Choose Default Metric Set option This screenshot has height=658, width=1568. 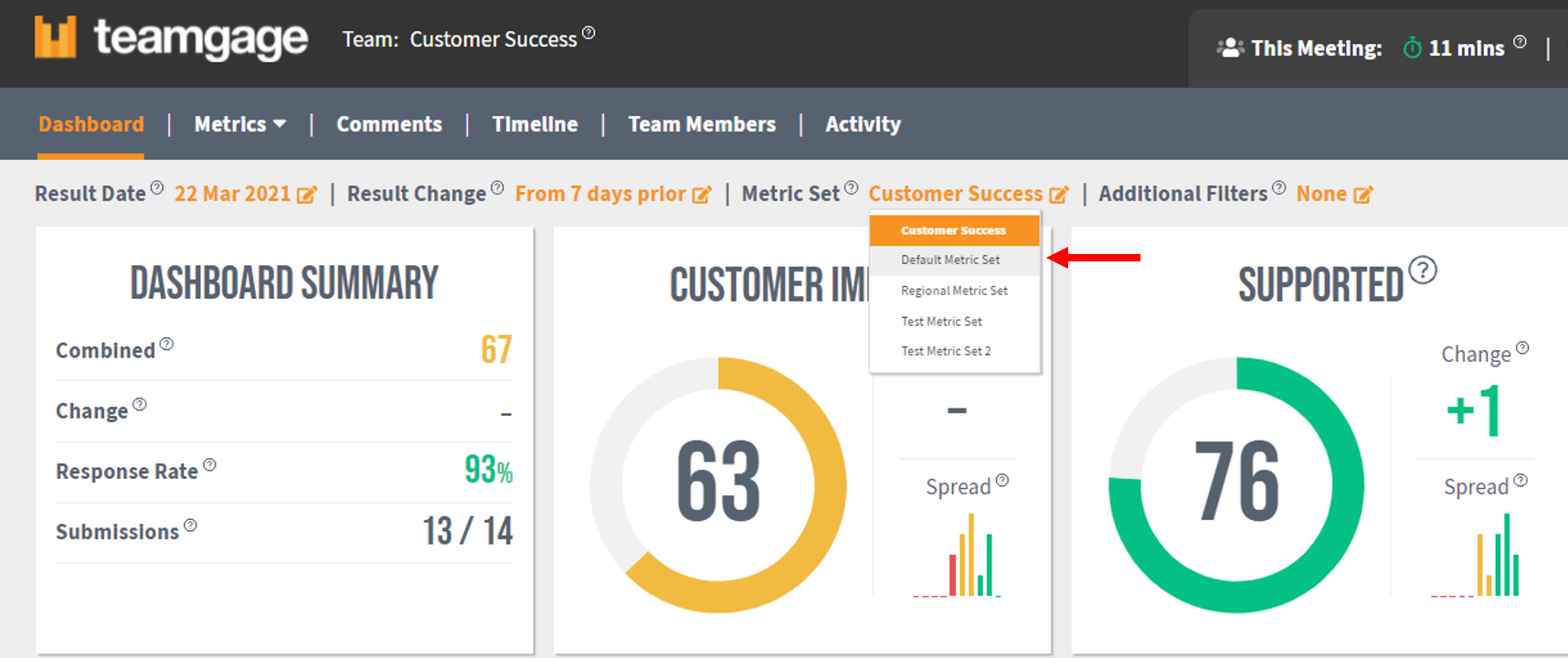tap(955, 260)
